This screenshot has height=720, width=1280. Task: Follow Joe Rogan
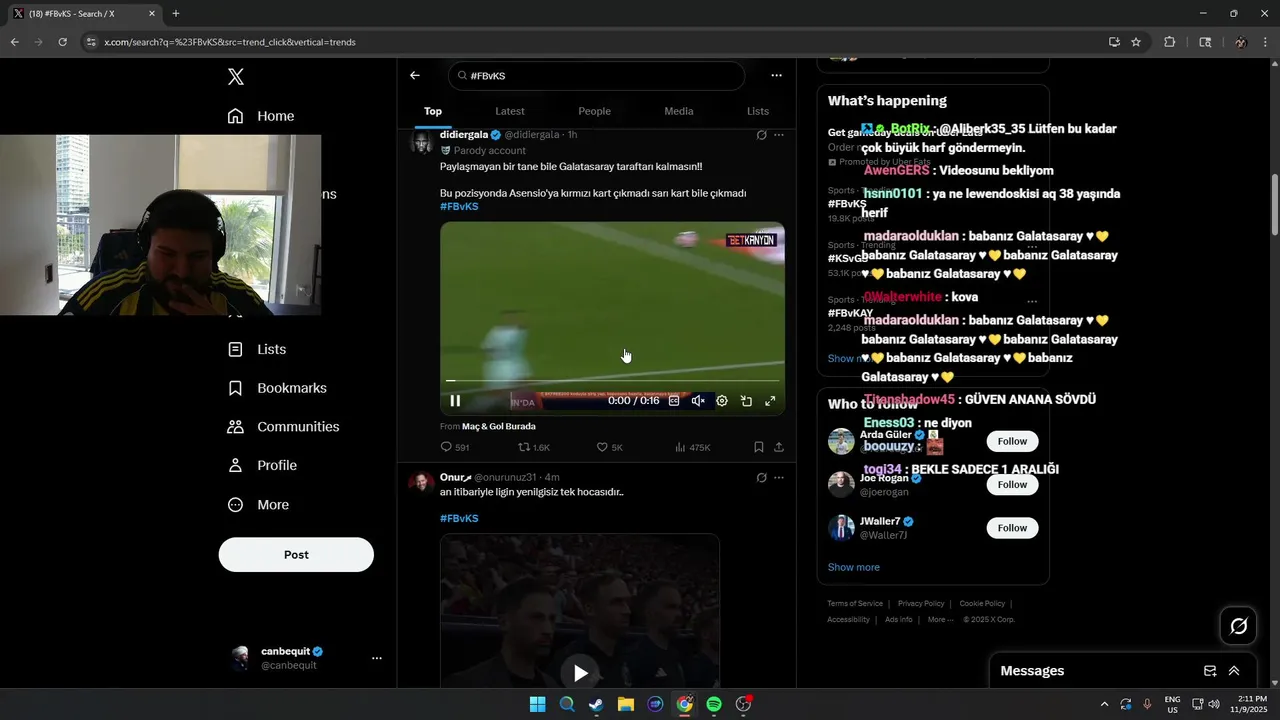coord(1012,484)
